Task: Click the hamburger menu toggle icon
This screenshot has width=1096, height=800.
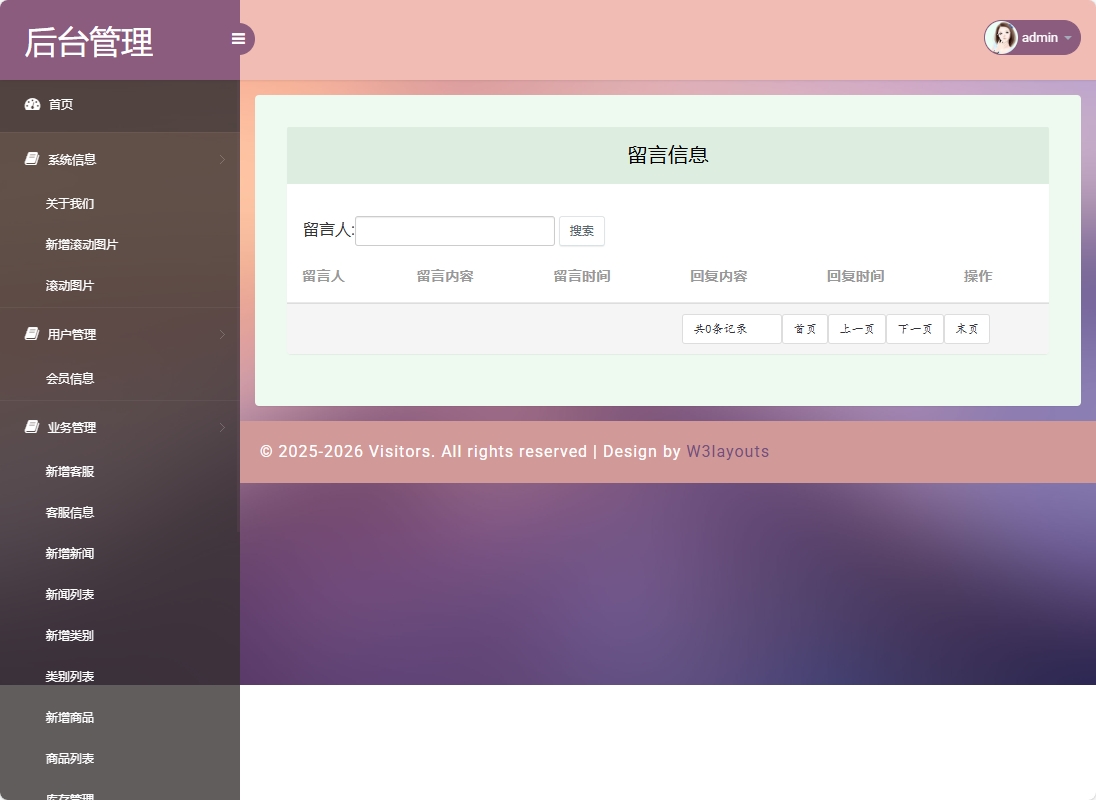Action: pyautogui.click(x=238, y=38)
